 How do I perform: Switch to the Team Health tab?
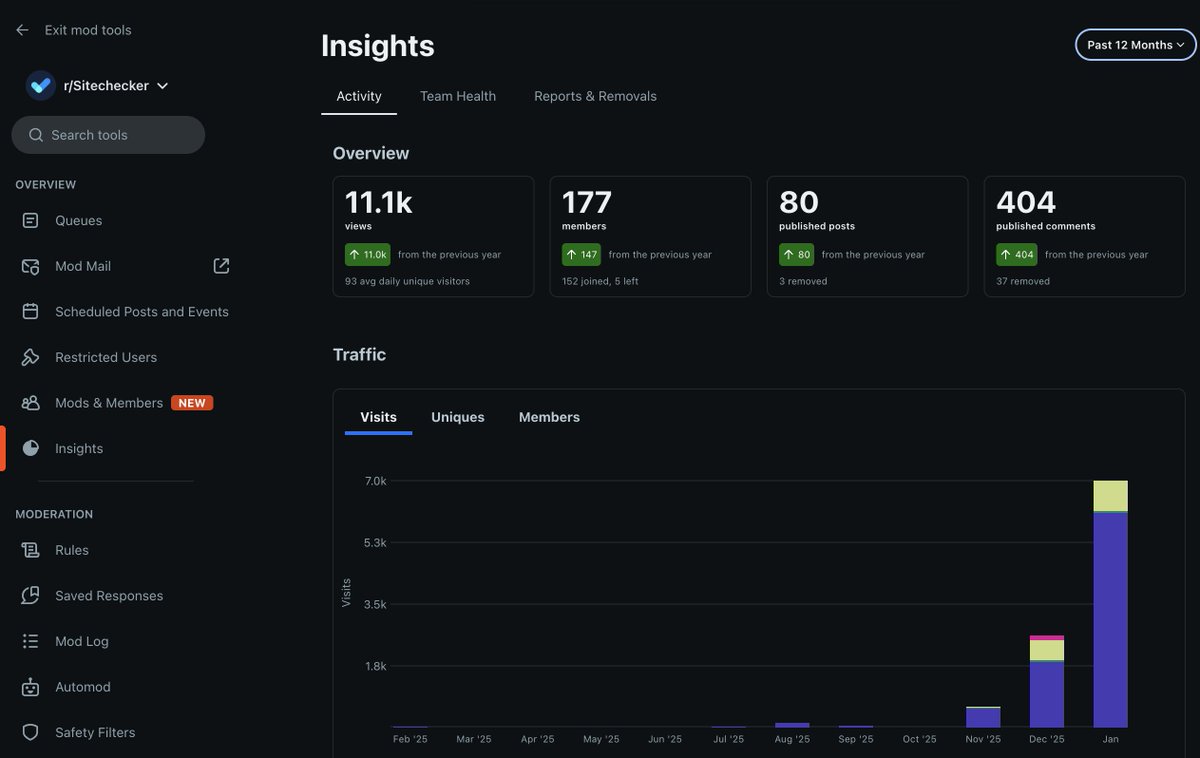point(458,95)
